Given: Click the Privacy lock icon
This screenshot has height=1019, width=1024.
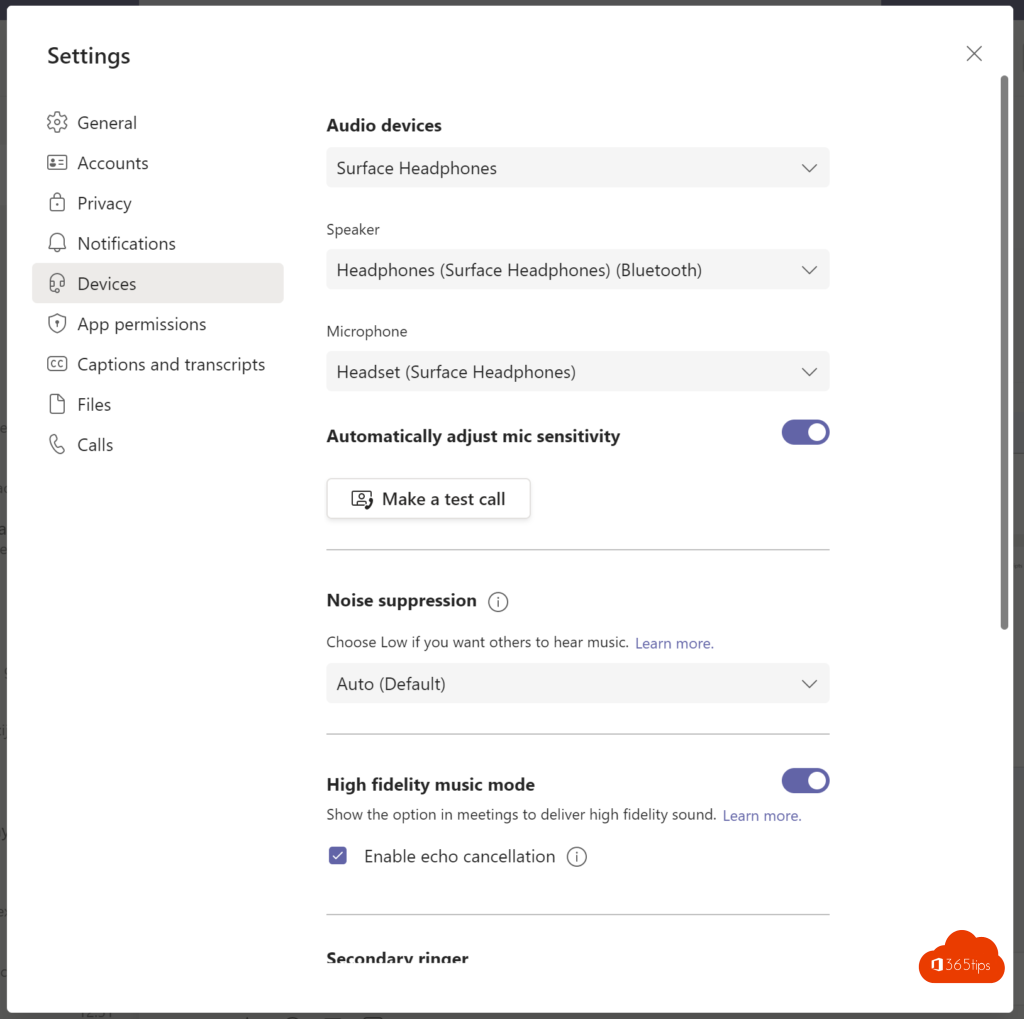Looking at the screenshot, I should (x=57, y=202).
